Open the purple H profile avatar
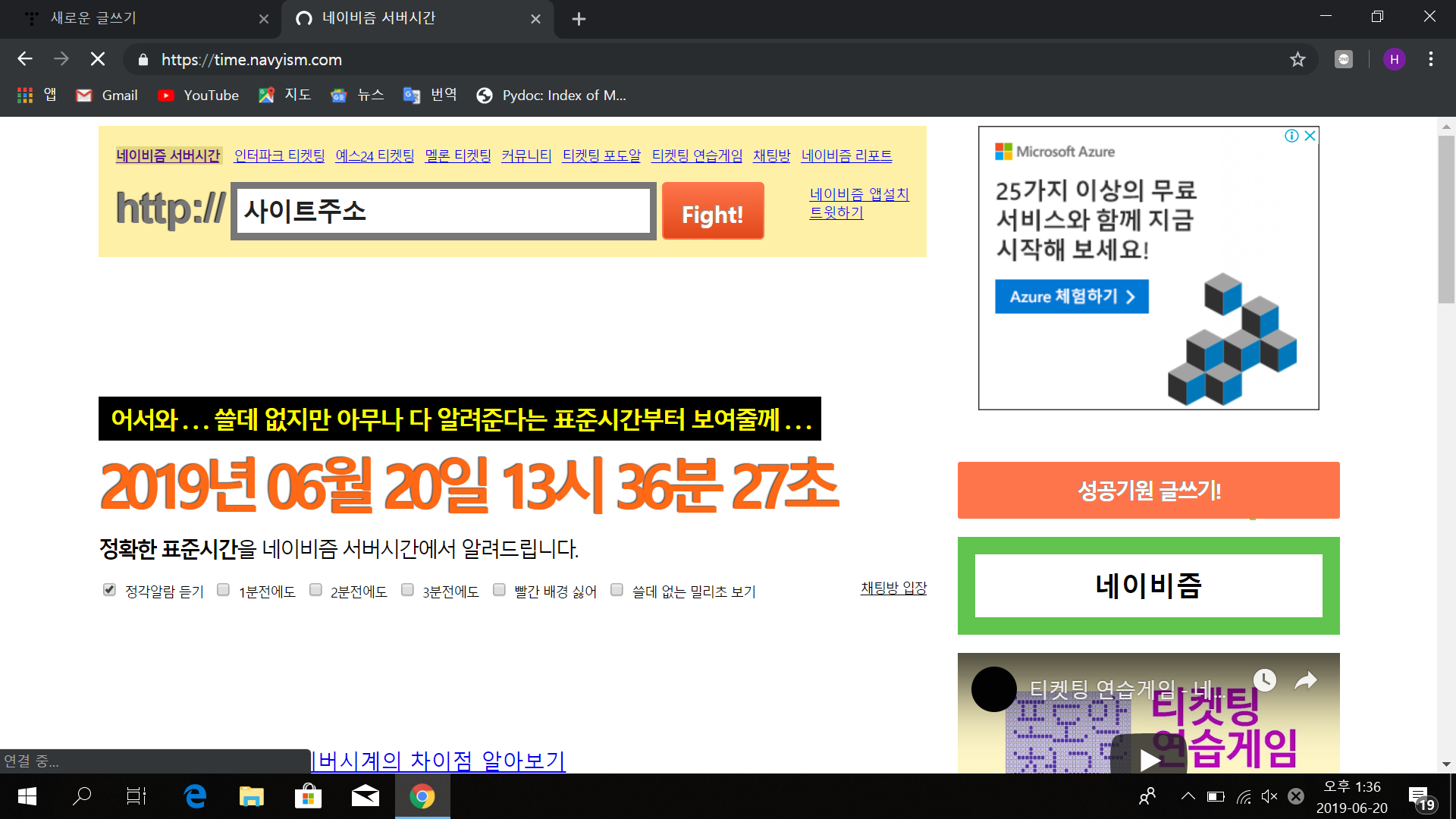The height and width of the screenshot is (819, 1456). [1394, 59]
